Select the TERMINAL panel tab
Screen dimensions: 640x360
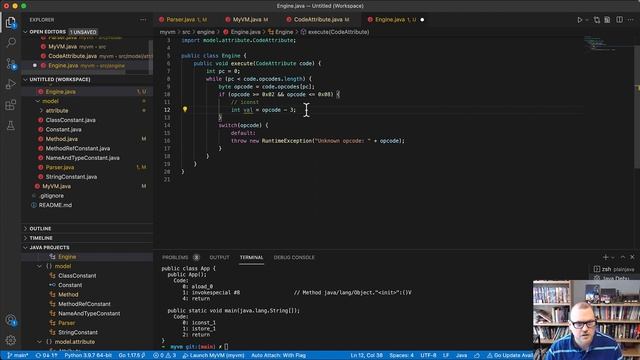[251, 258]
